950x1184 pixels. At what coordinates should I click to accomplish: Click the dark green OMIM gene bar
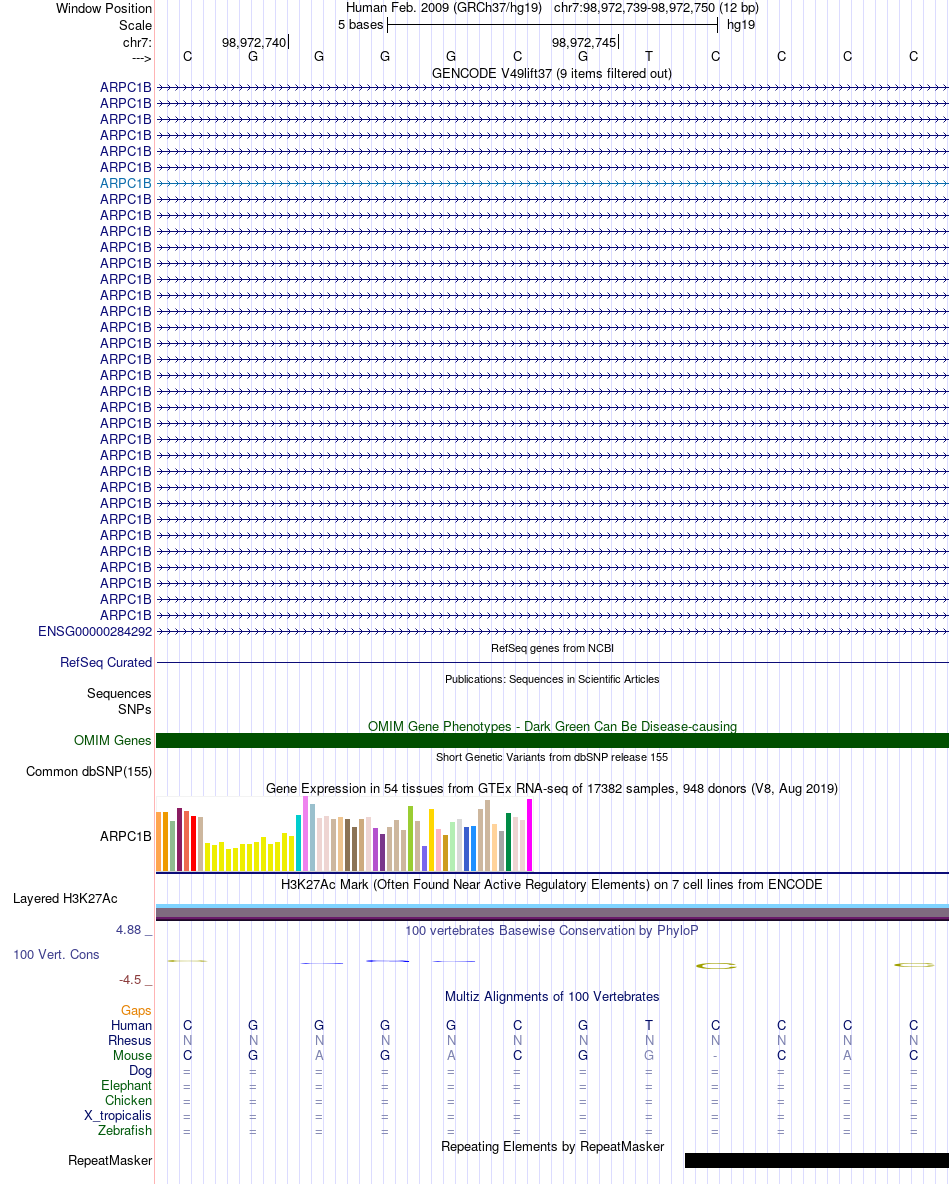(552, 741)
